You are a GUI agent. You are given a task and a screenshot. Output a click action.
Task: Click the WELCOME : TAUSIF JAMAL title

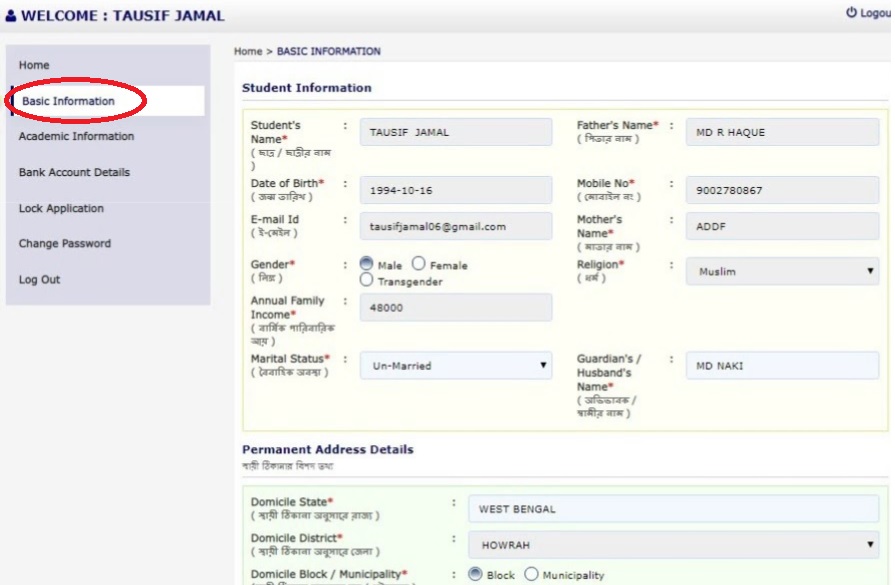click(x=122, y=15)
